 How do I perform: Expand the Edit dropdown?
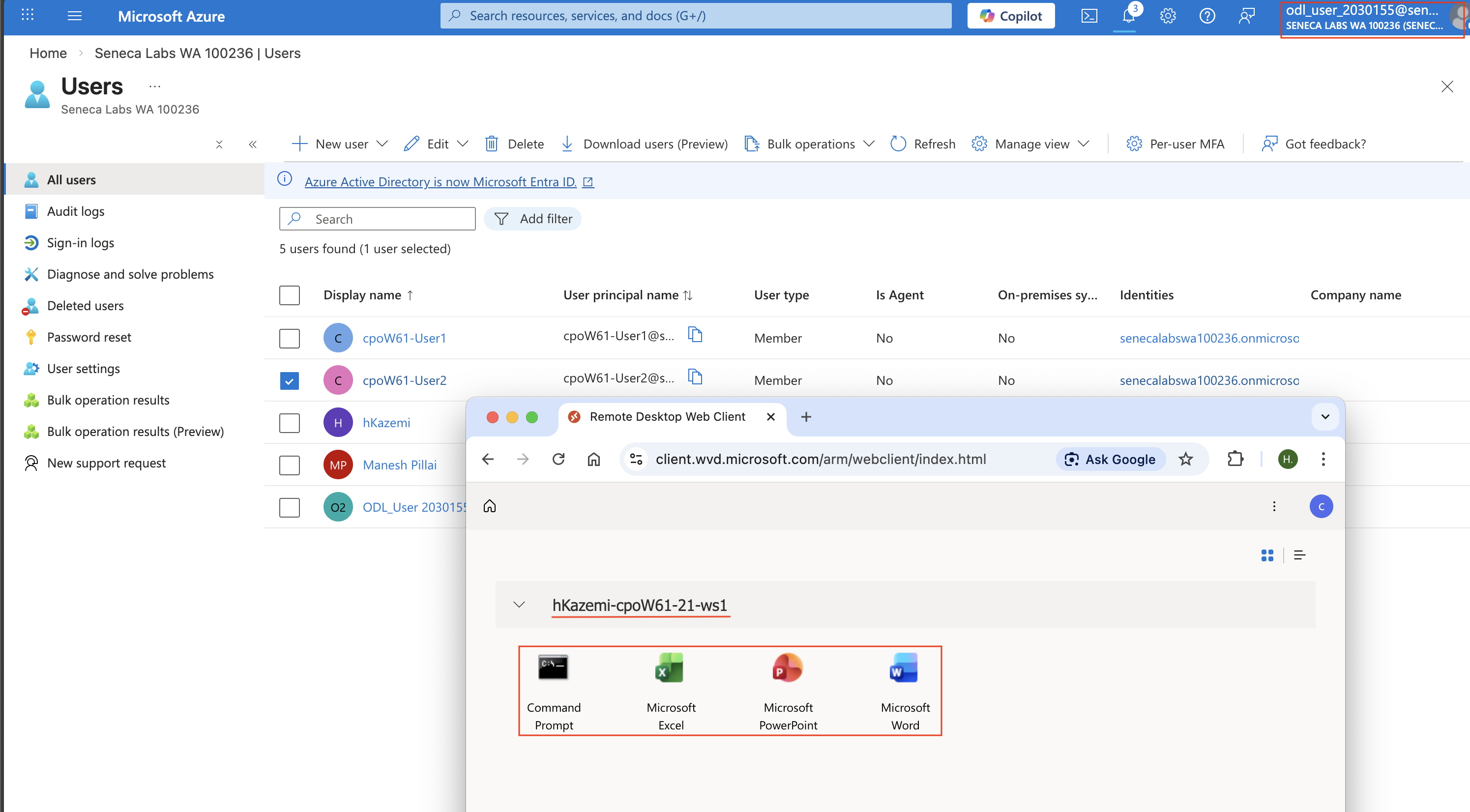463,144
